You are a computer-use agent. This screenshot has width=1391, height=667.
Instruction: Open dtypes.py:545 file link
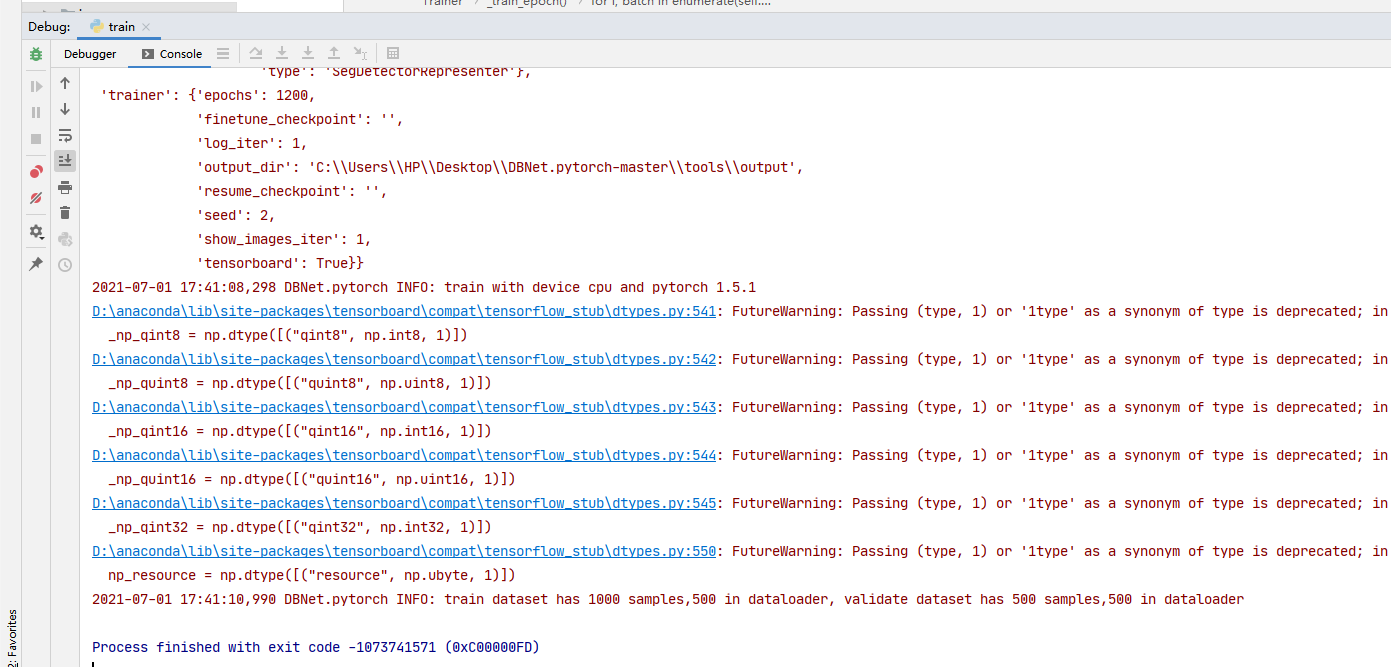(404, 503)
